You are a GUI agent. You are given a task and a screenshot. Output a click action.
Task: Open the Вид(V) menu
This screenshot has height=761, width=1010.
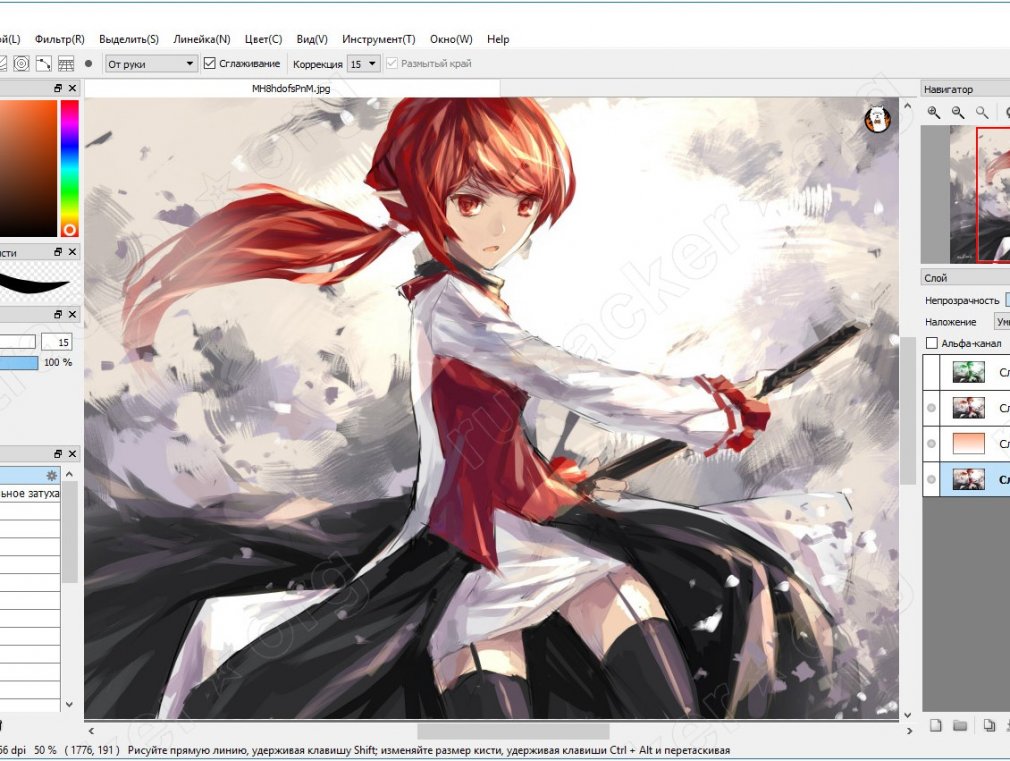click(x=312, y=39)
